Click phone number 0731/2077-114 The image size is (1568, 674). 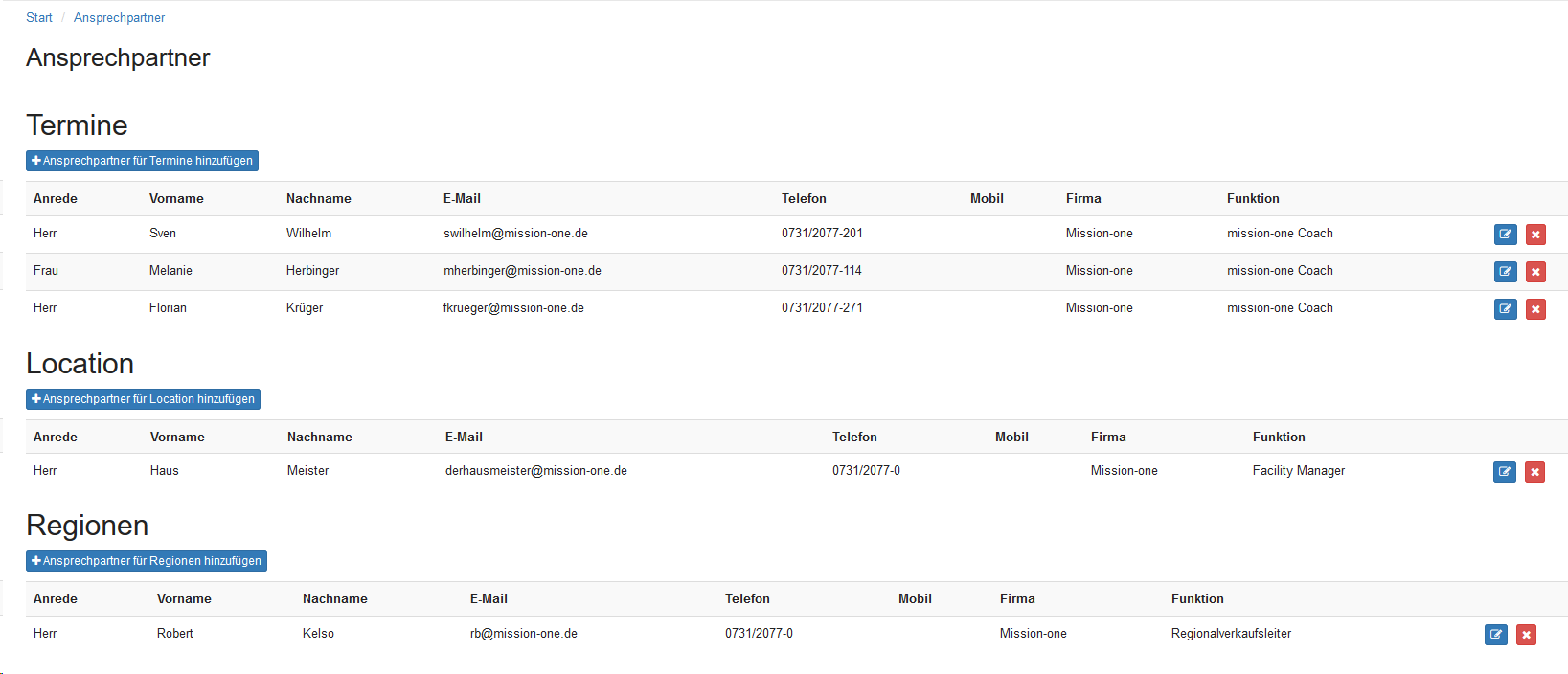coord(821,271)
